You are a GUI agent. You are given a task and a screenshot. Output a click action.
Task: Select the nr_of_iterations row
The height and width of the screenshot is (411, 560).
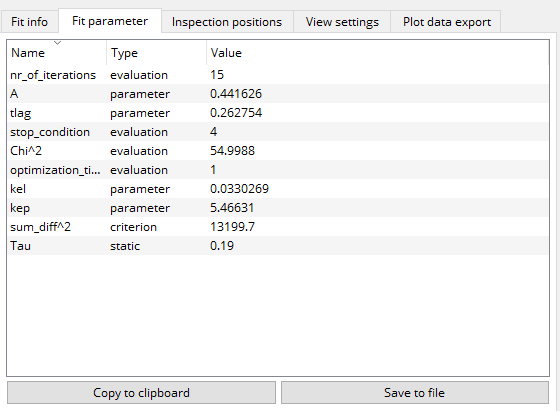coord(278,75)
